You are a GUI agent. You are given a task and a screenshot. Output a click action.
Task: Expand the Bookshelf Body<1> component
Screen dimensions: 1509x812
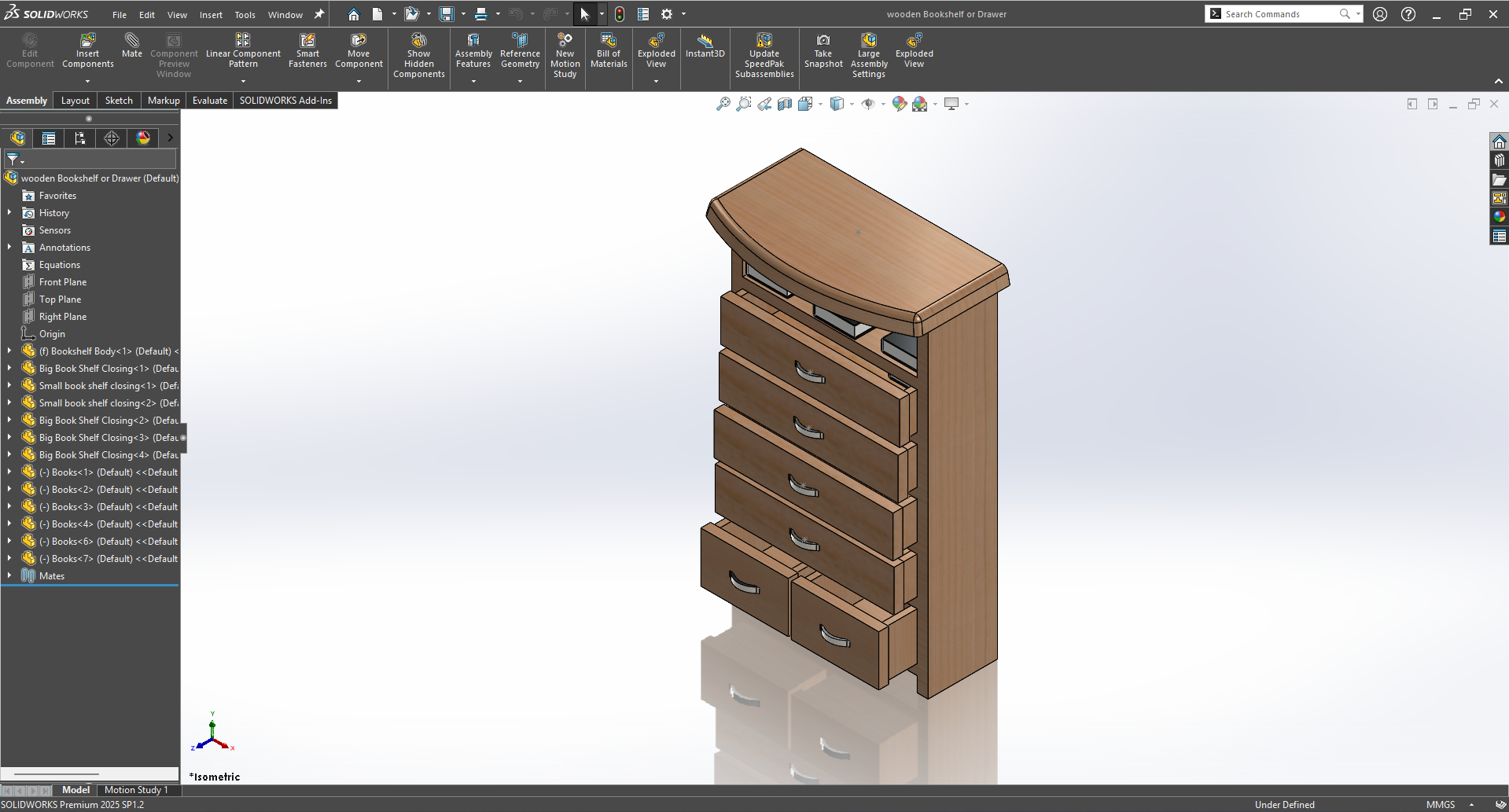coord(9,351)
